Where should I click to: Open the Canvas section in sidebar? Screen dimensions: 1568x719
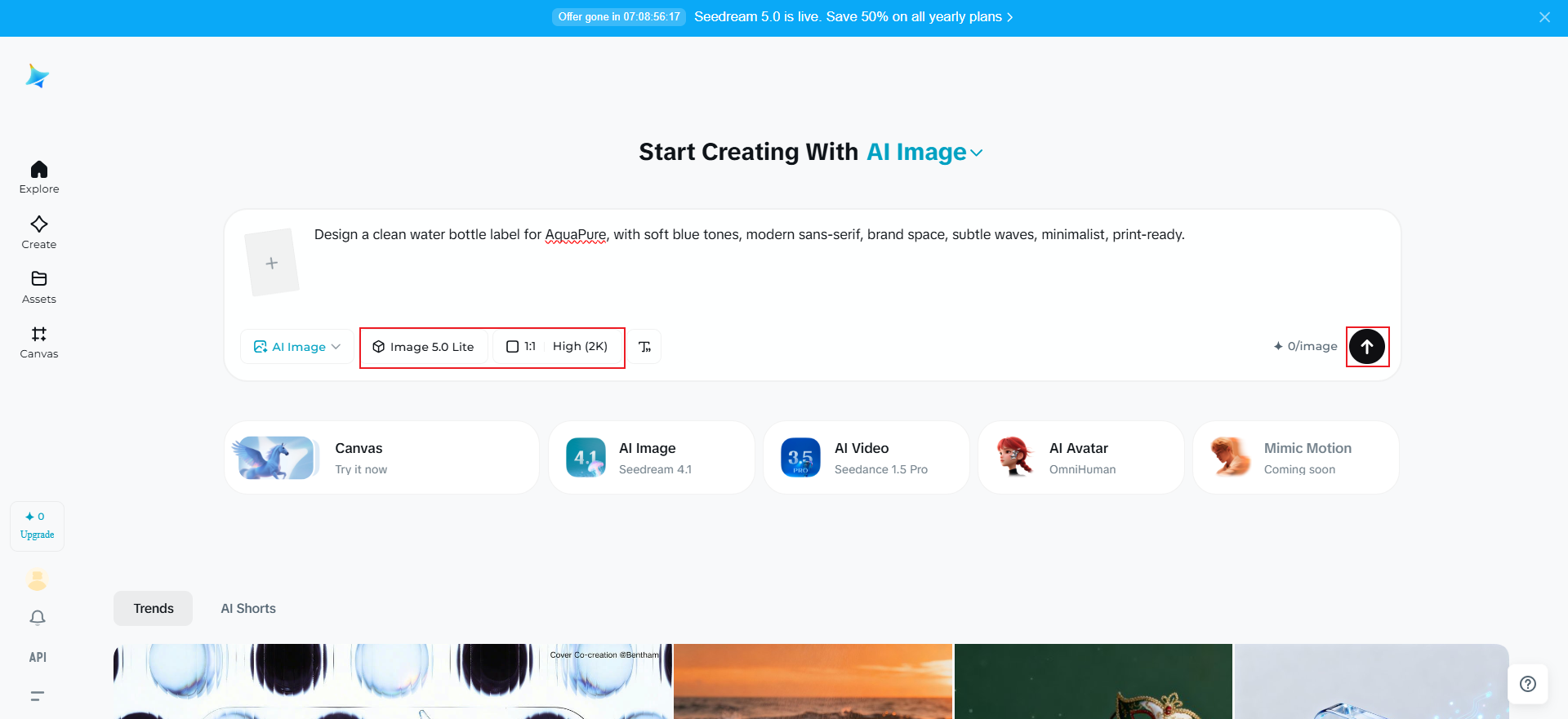[x=39, y=343]
